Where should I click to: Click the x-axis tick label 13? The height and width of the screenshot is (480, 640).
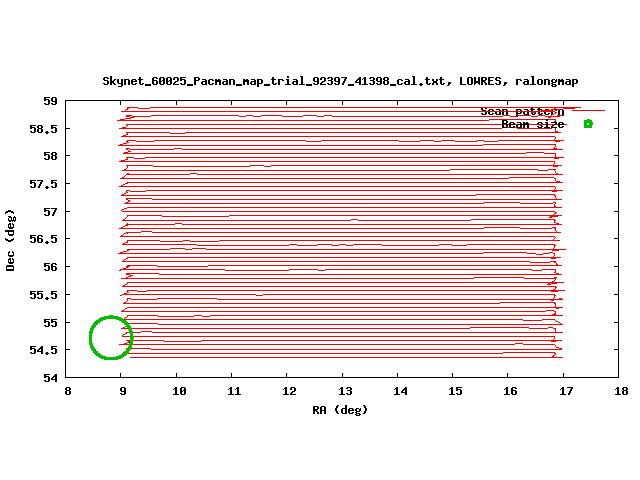345,391
